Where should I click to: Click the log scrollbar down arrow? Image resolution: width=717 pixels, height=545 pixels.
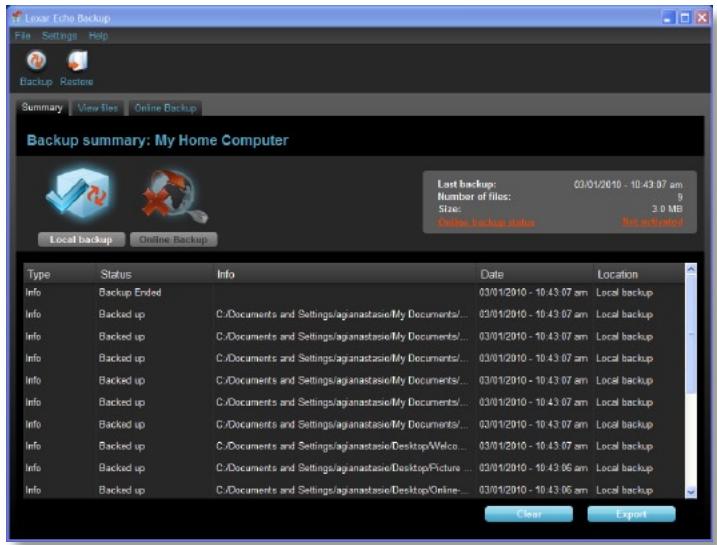691,492
